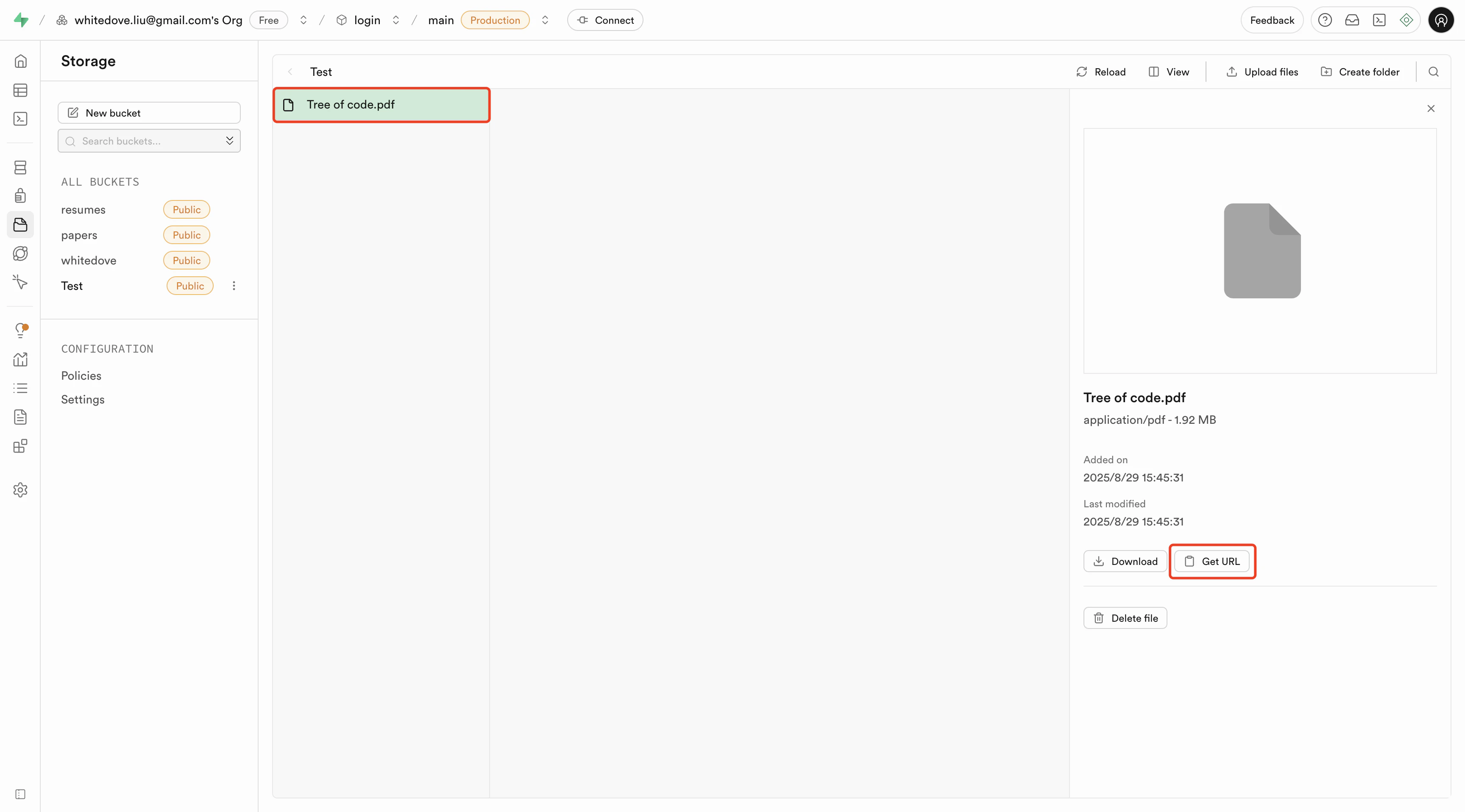
Task: Toggle the View layout option
Action: (1169, 72)
